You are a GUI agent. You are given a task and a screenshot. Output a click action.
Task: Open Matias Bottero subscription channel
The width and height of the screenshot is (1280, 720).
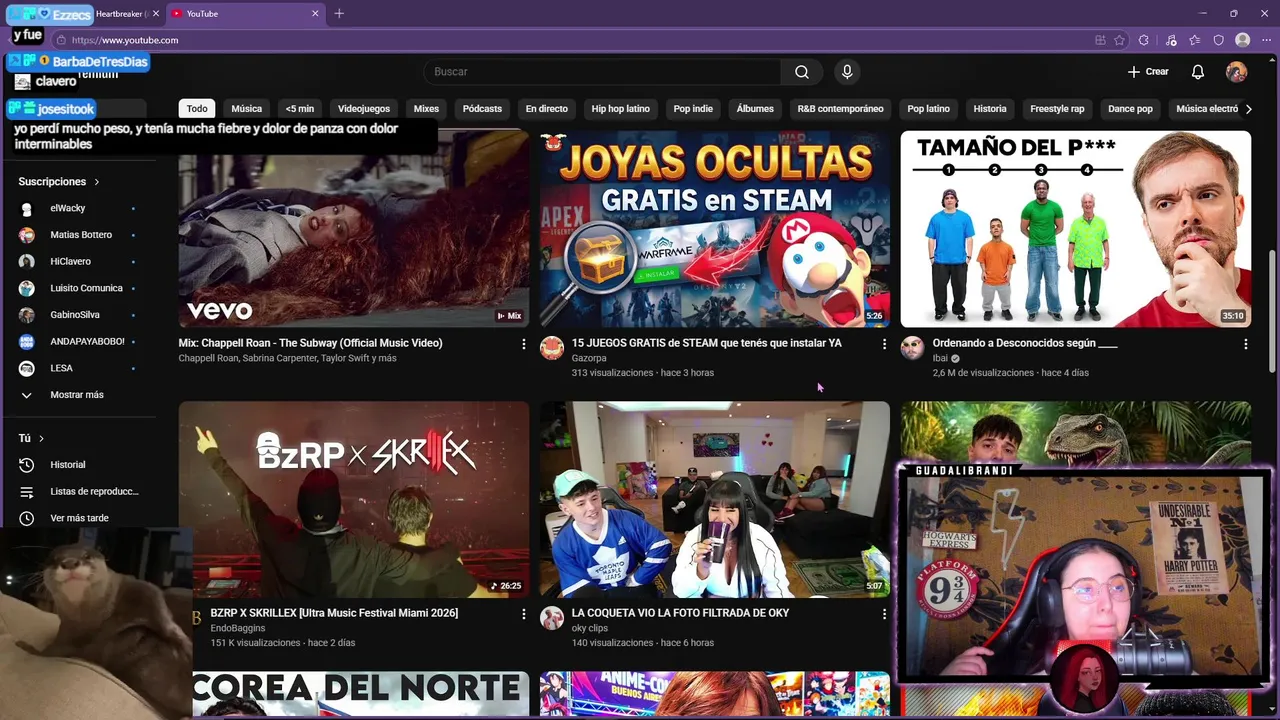click(77, 235)
